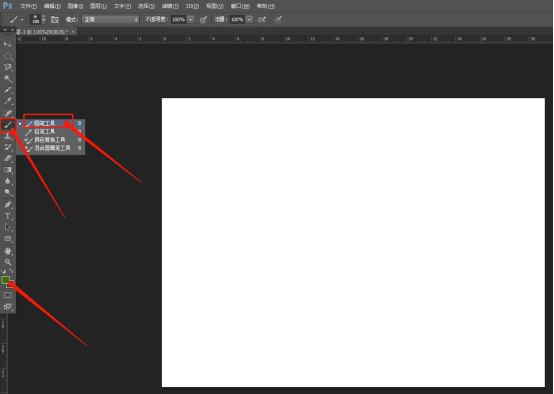
Task: Choose Mixer Brush tool from flyout
Action: 52,148
